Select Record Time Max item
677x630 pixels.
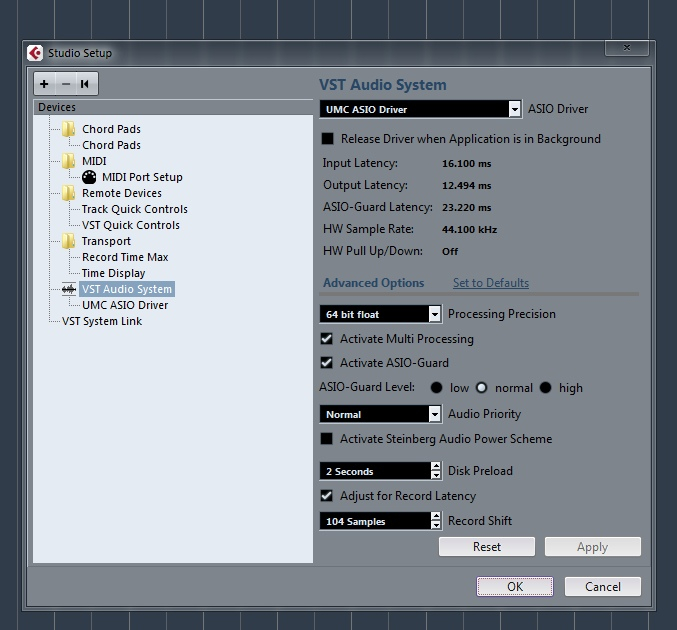pyautogui.click(x=125, y=257)
